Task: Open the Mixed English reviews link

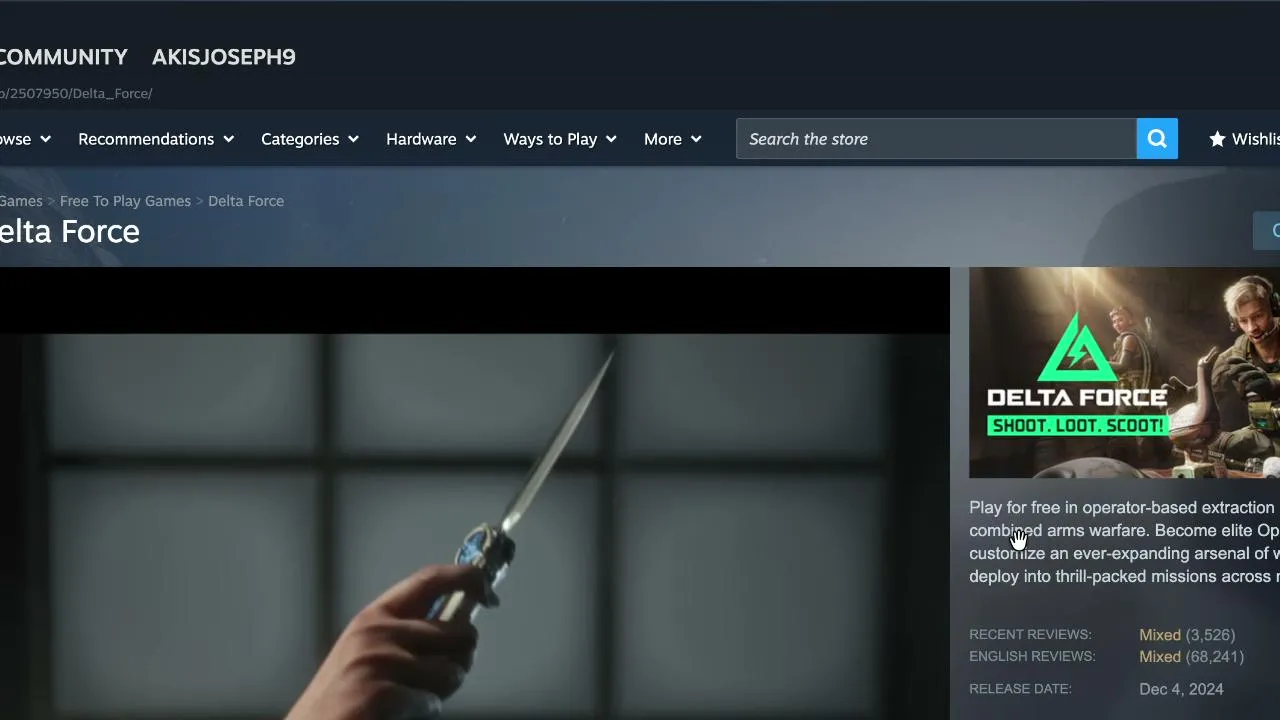Action: pyautogui.click(x=1160, y=657)
